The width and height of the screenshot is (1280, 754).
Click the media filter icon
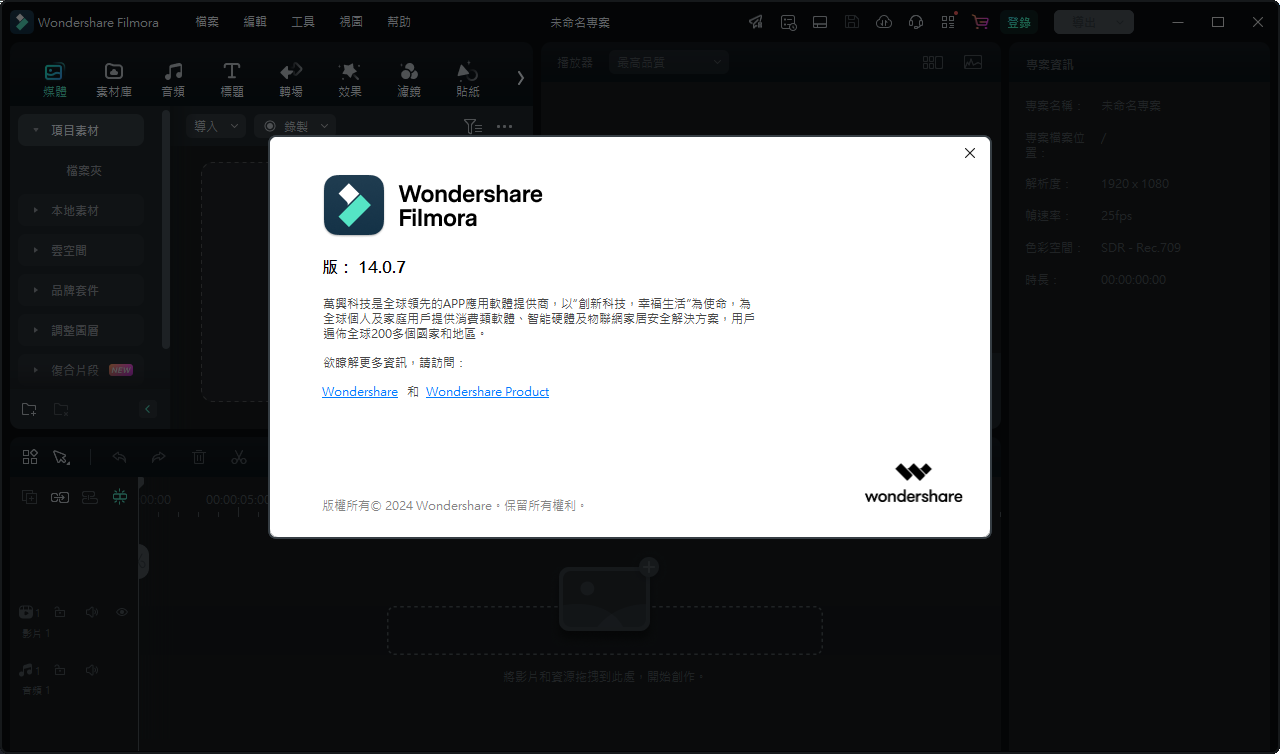tap(473, 127)
